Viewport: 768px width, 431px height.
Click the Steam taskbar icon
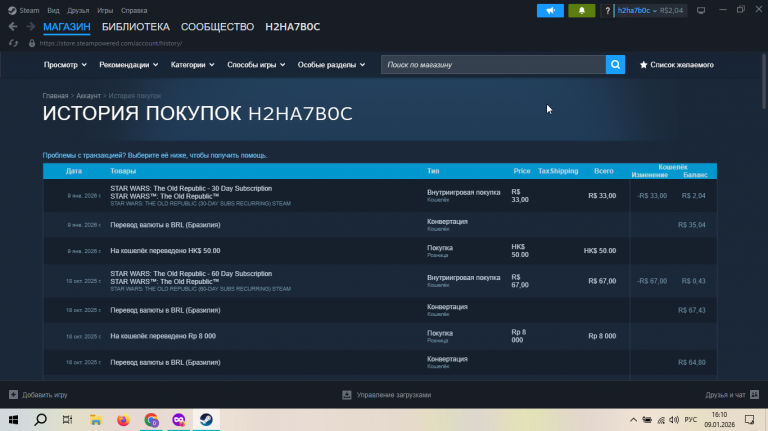(x=206, y=420)
